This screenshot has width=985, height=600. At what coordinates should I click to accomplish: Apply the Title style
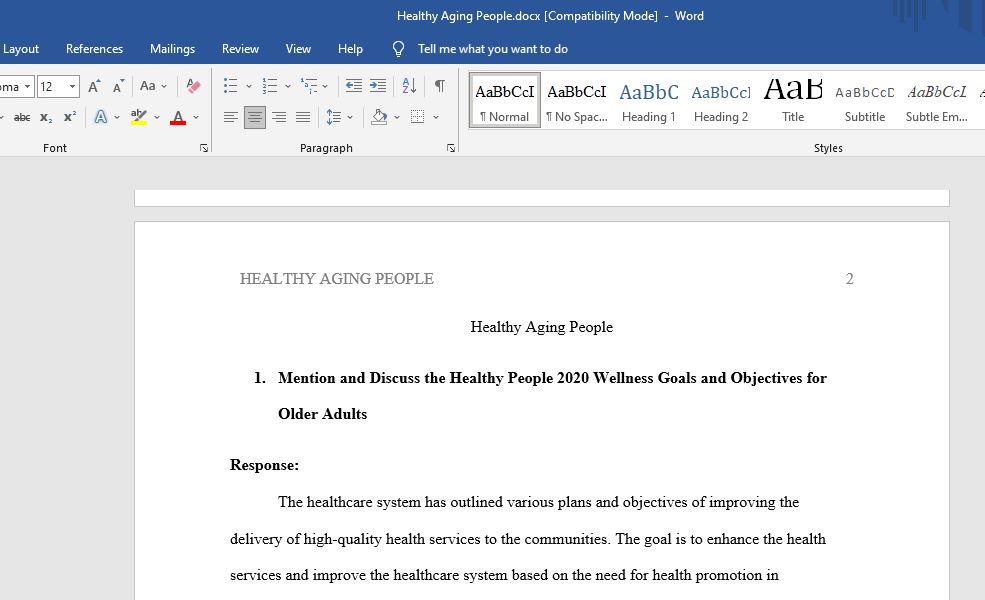click(x=793, y=101)
